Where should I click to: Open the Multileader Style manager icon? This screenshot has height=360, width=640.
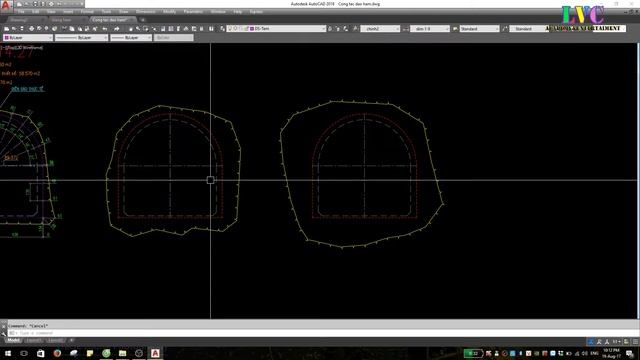(505, 29)
